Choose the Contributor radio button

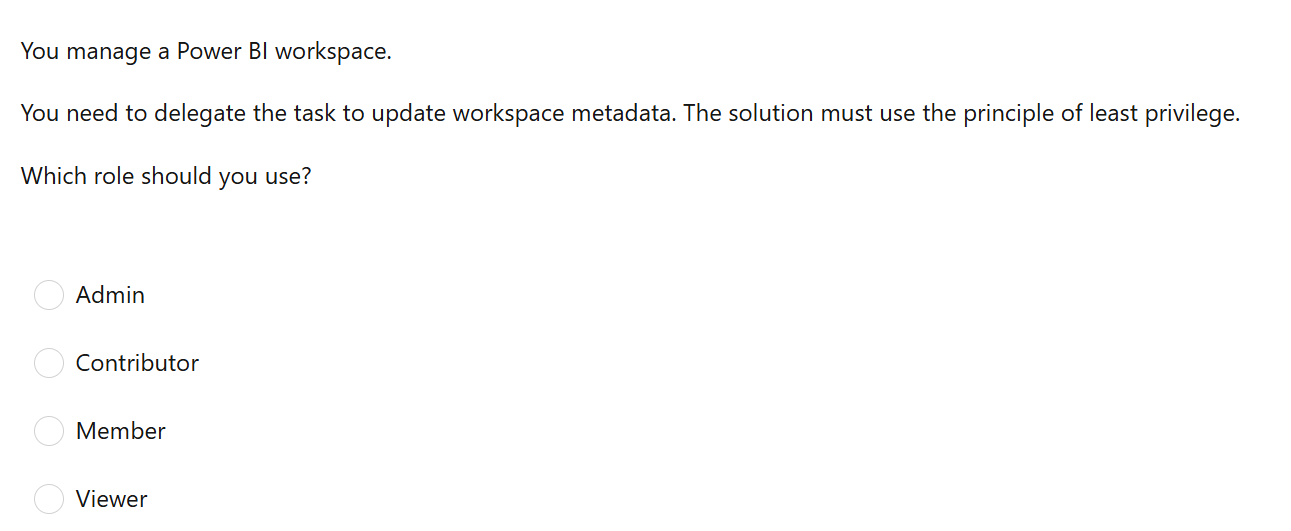point(49,363)
